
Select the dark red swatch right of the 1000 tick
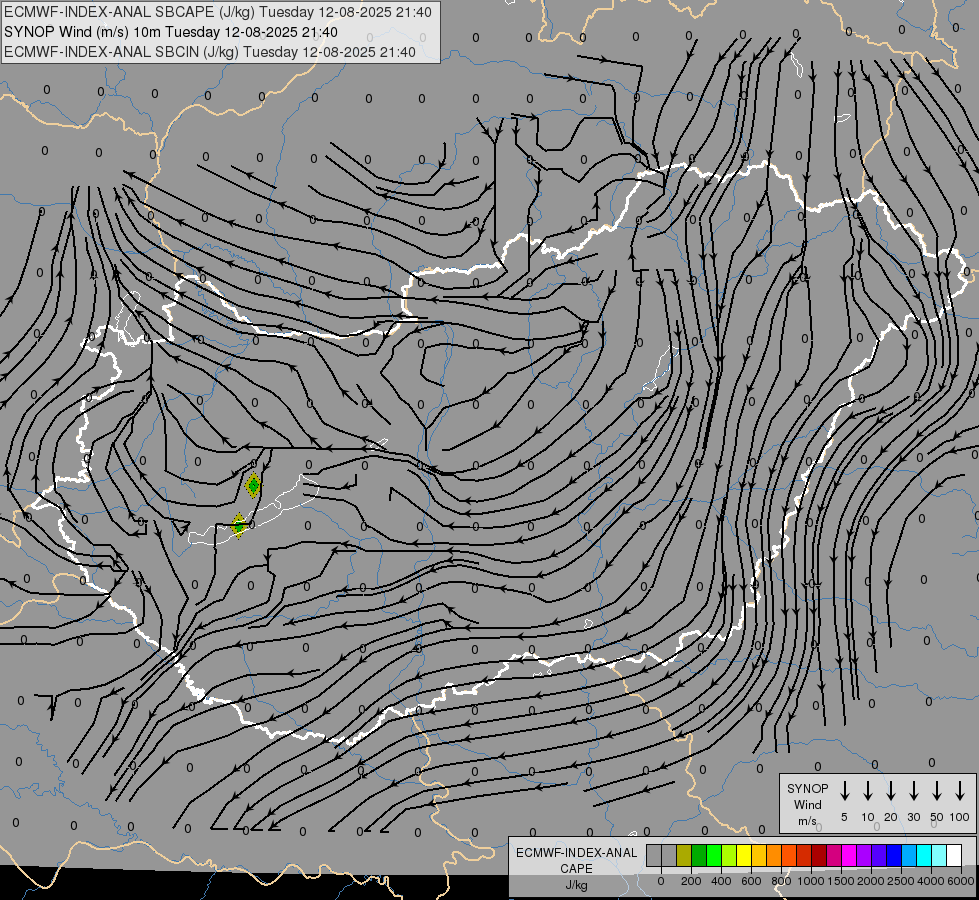click(820, 855)
